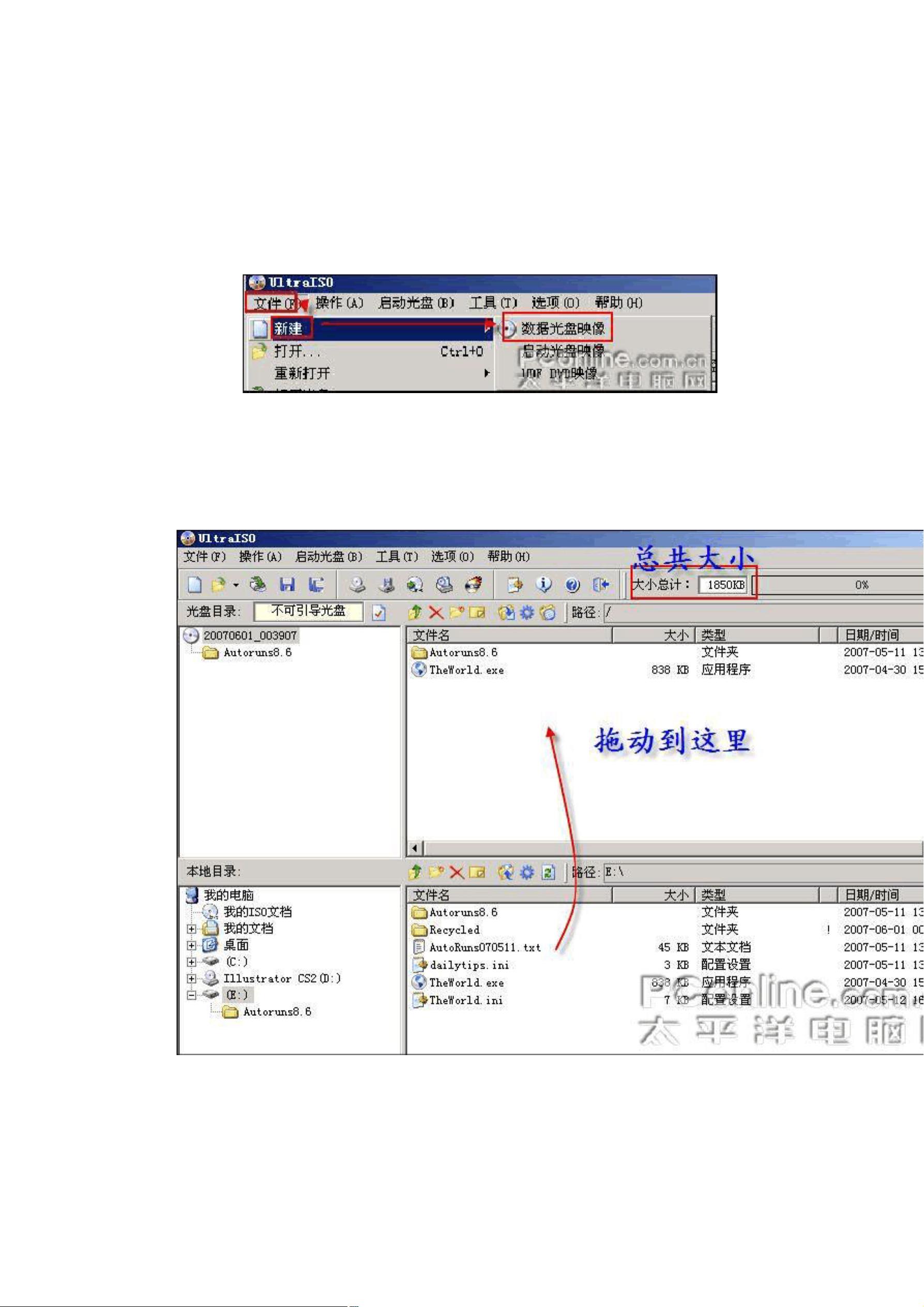The height and width of the screenshot is (1307, 924).
Task: Select 新建 entry in the open File menu
Action: click(x=289, y=328)
